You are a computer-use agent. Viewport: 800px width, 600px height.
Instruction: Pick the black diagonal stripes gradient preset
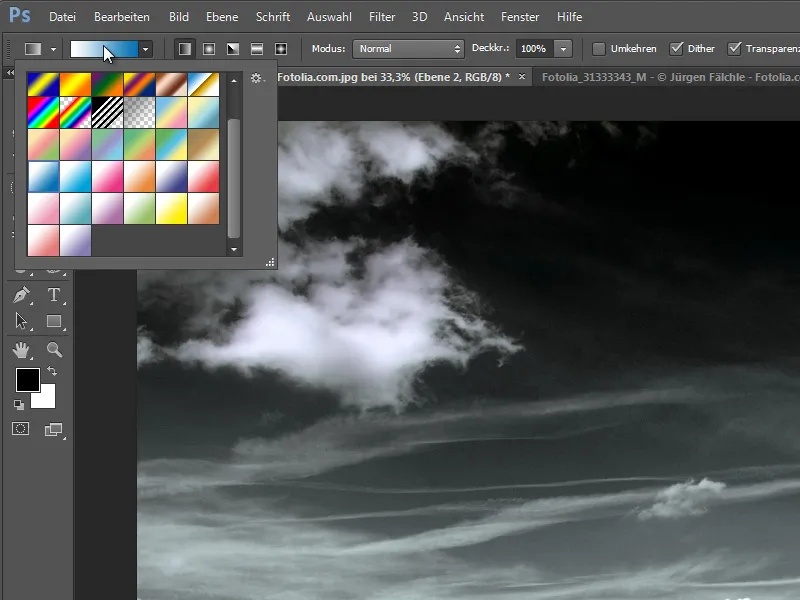click(x=107, y=113)
